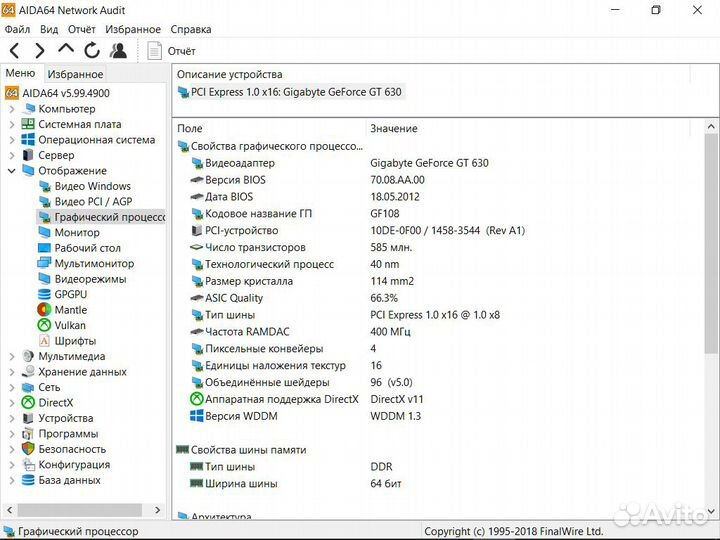Click the DirectX icon in the tree

[28, 403]
